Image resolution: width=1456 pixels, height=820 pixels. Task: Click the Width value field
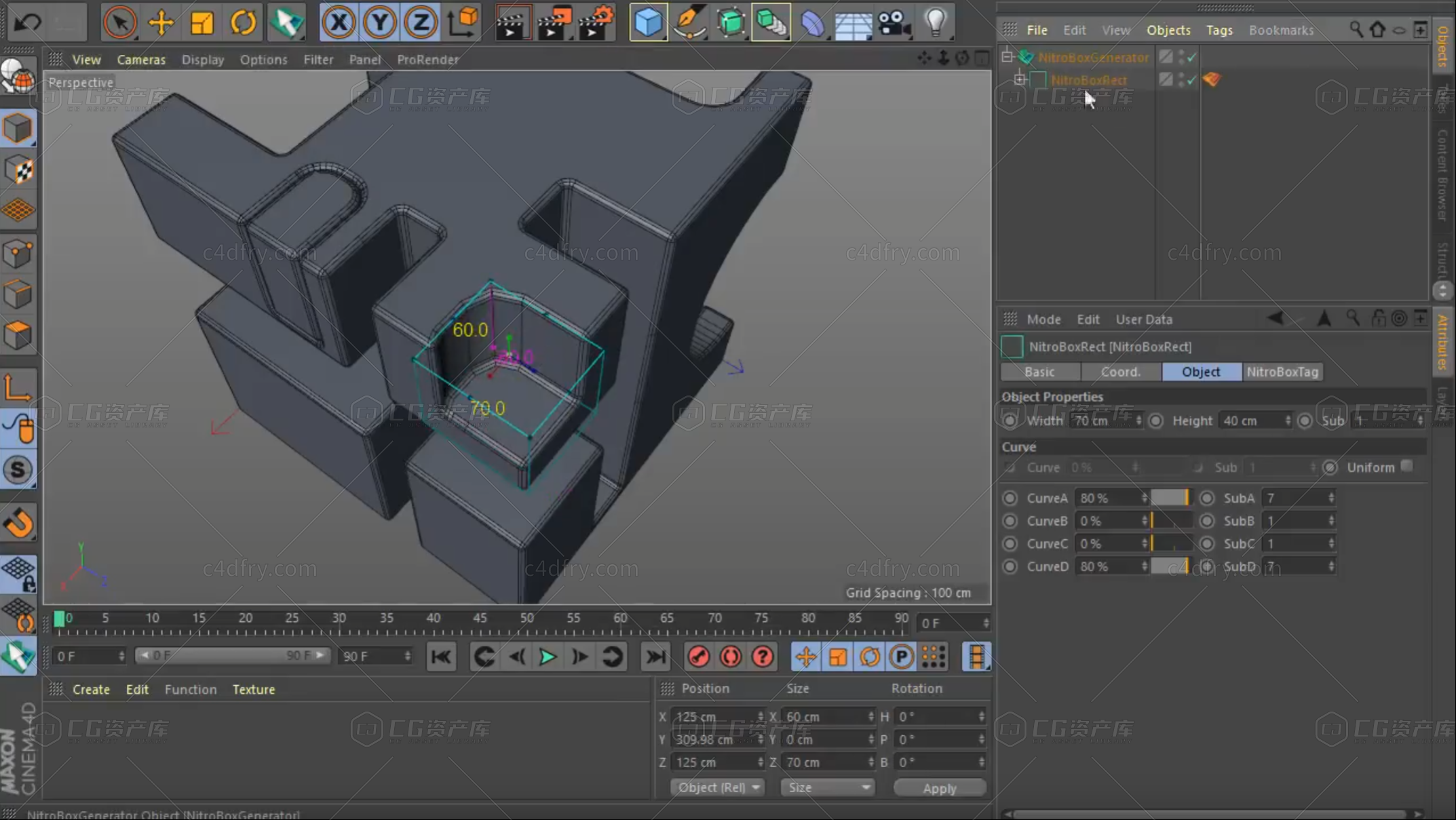point(1103,421)
